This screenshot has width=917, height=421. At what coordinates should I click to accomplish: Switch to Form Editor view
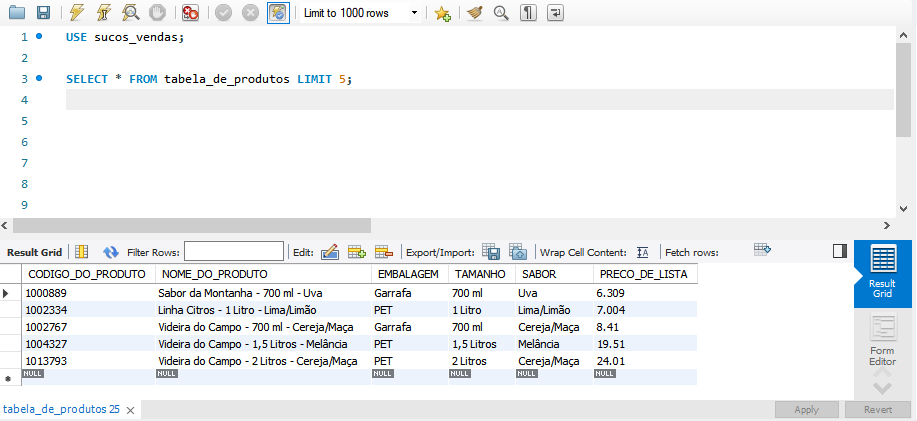click(882, 340)
